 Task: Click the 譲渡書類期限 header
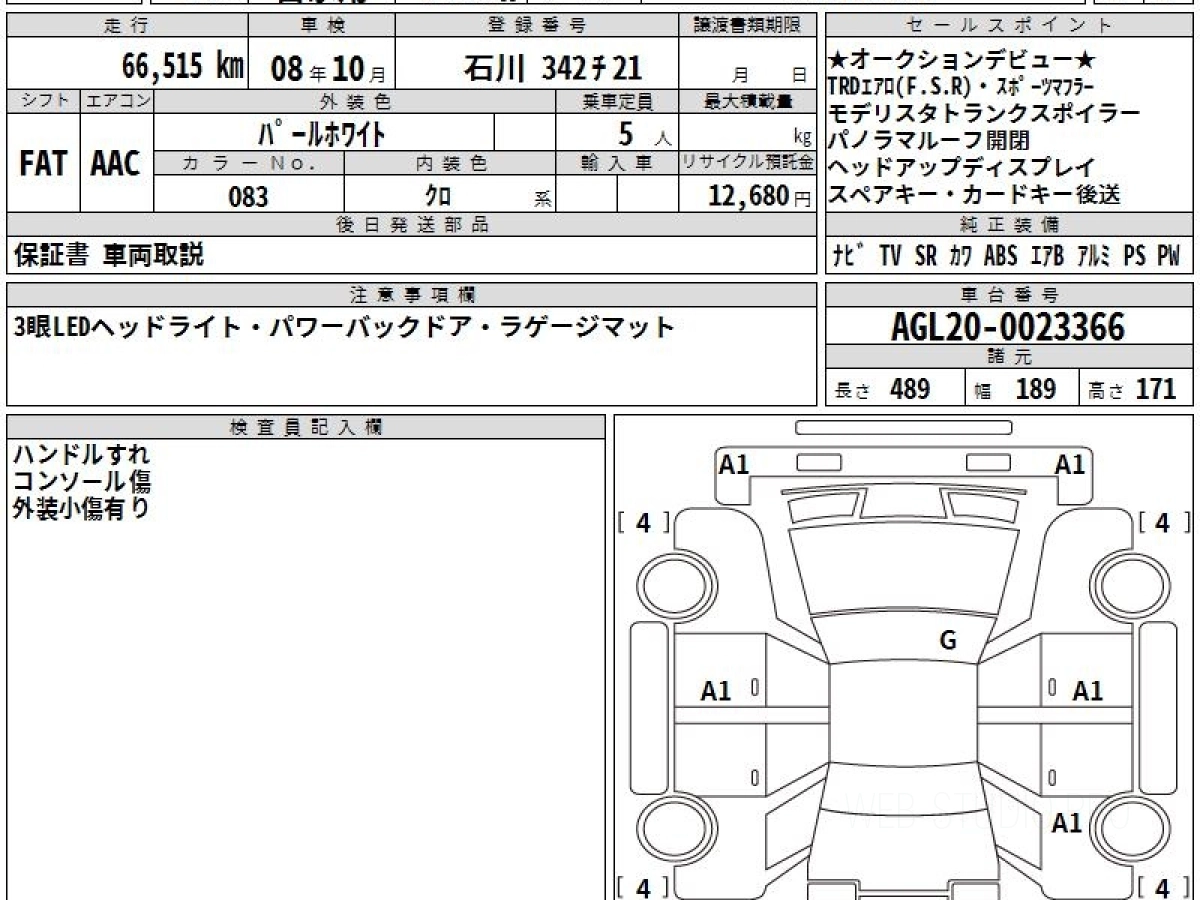pyautogui.click(x=747, y=26)
